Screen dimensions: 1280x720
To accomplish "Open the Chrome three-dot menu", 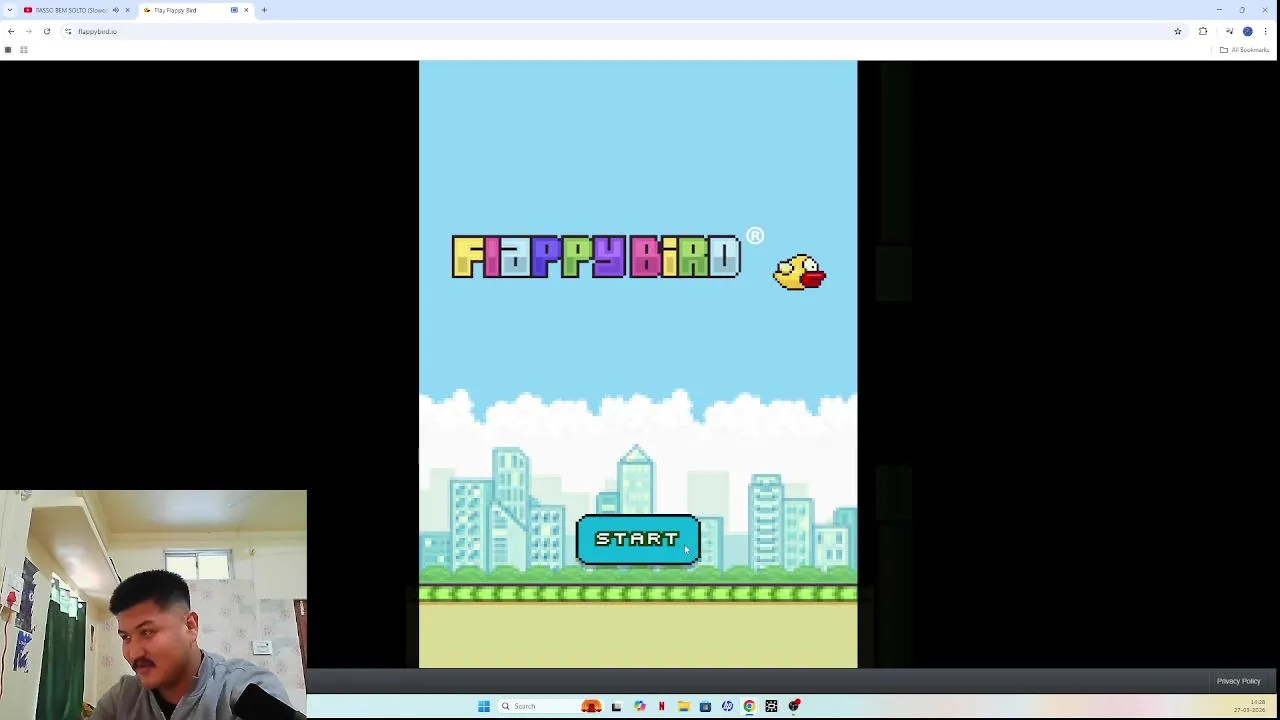I will tap(1265, 31).
